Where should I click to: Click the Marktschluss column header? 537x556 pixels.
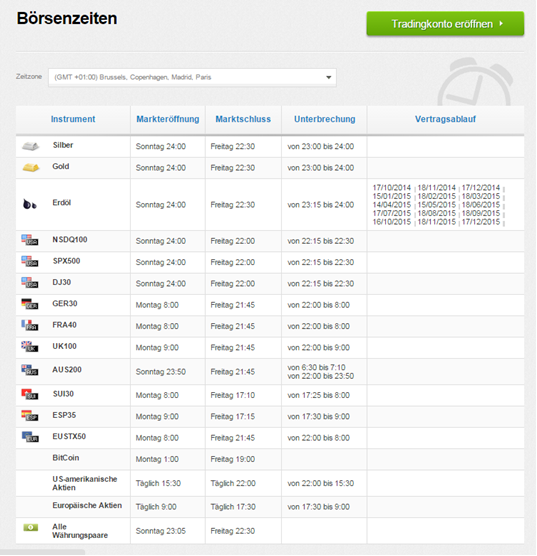tap(243, 119)
